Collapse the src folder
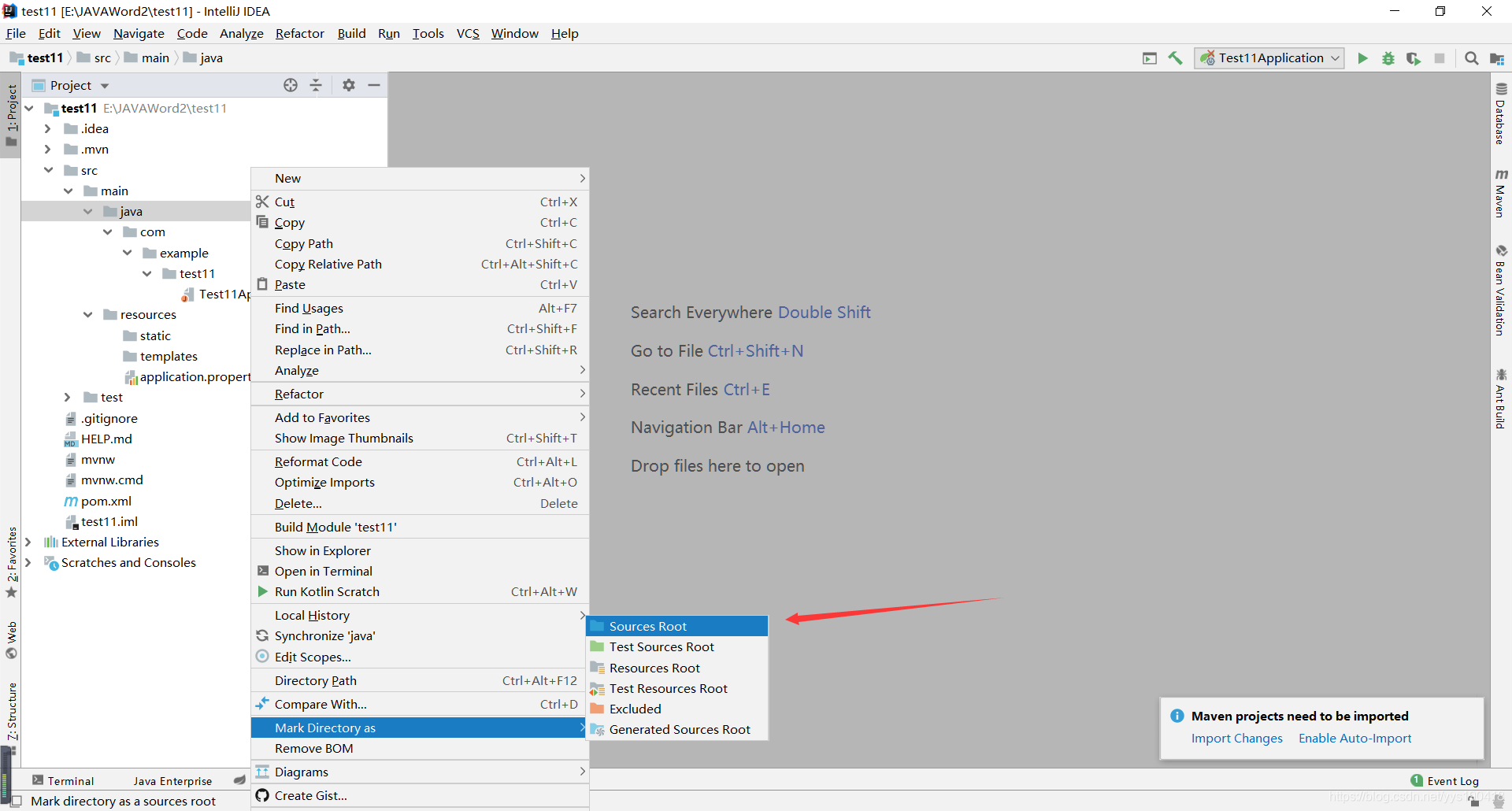The image size is (1512, 811). coord(48,170)
